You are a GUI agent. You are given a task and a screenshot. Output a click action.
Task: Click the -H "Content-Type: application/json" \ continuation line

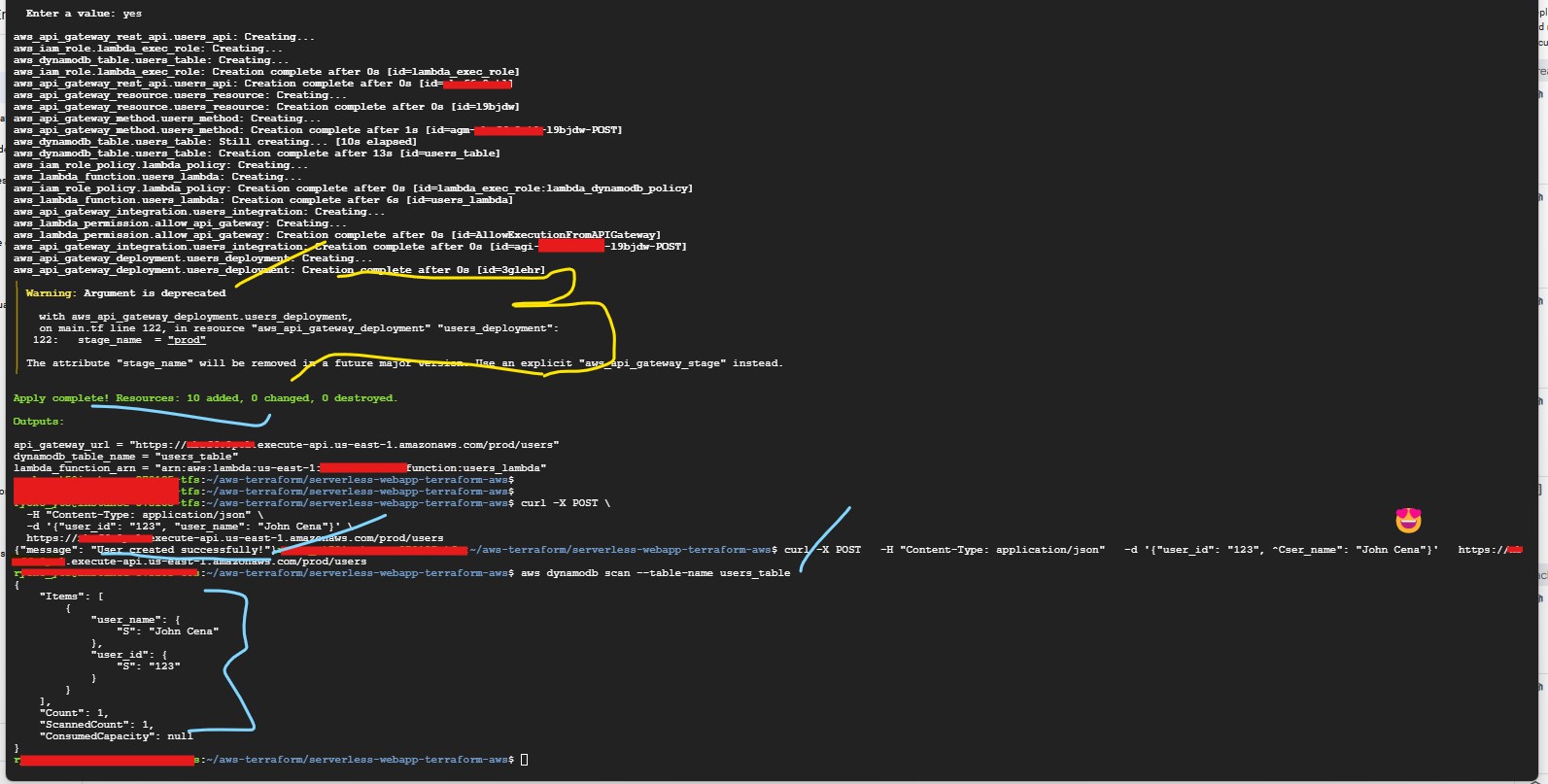pyautogui.click(x=145, y=515)
